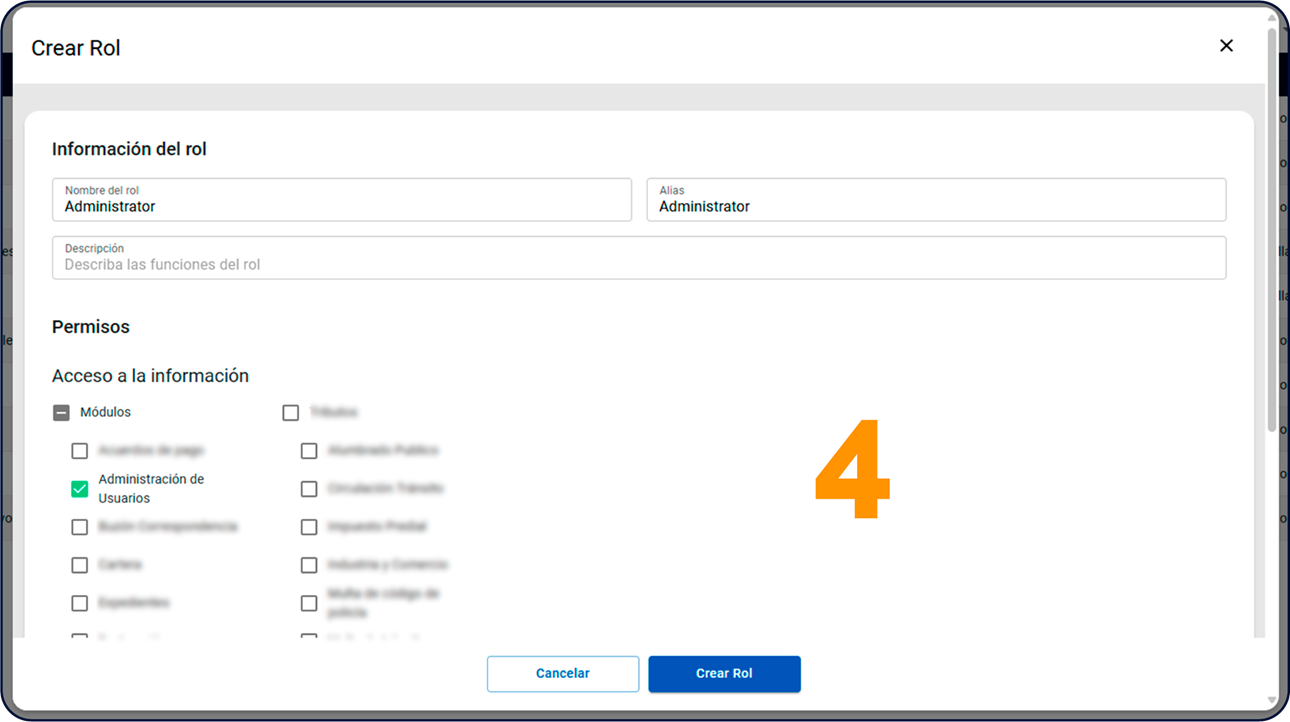Check the Buzón Correspondencia checkbox

(80, 527)
